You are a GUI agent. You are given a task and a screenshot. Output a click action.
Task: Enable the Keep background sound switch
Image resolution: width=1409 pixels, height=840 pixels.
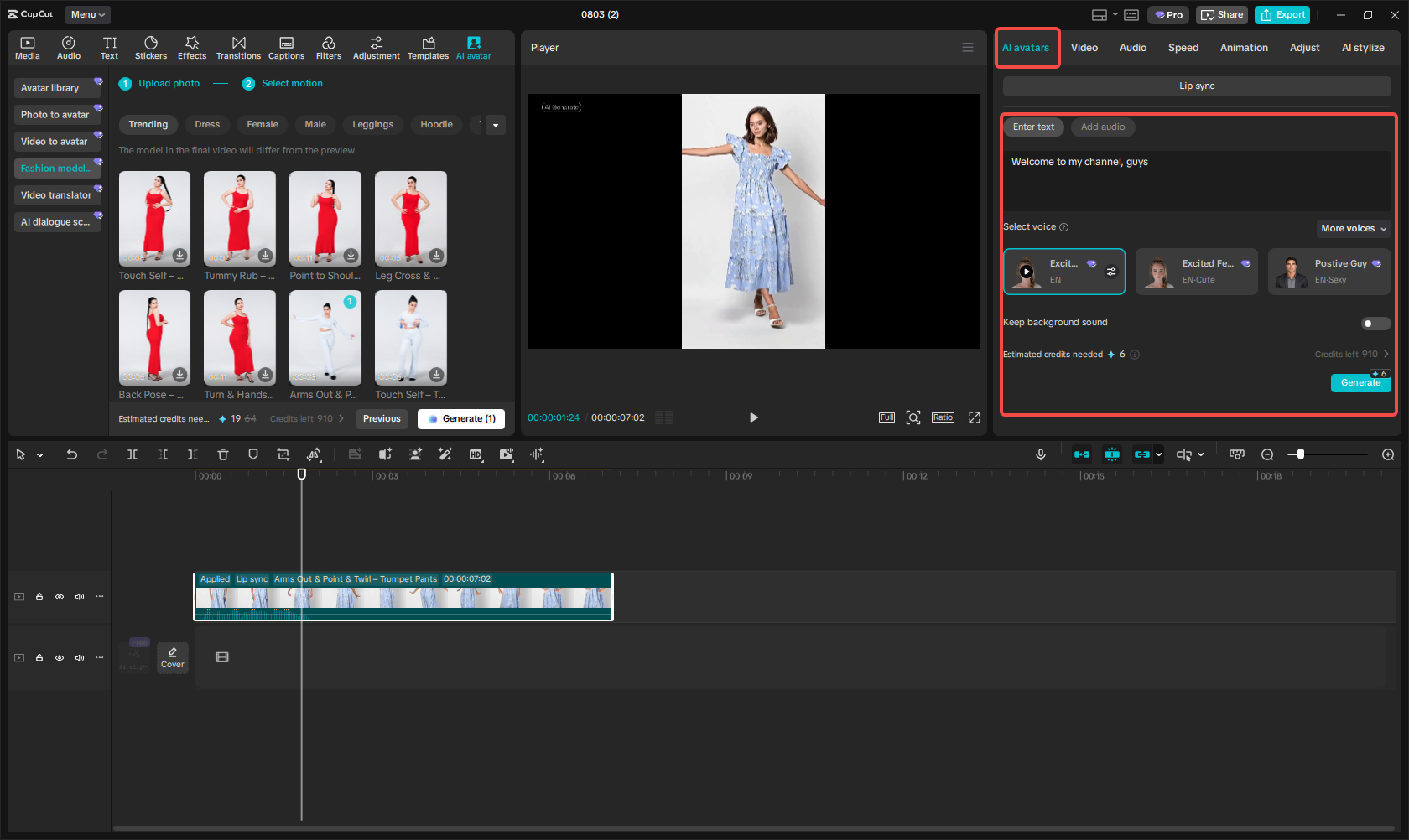click(x=1375, y=323)
